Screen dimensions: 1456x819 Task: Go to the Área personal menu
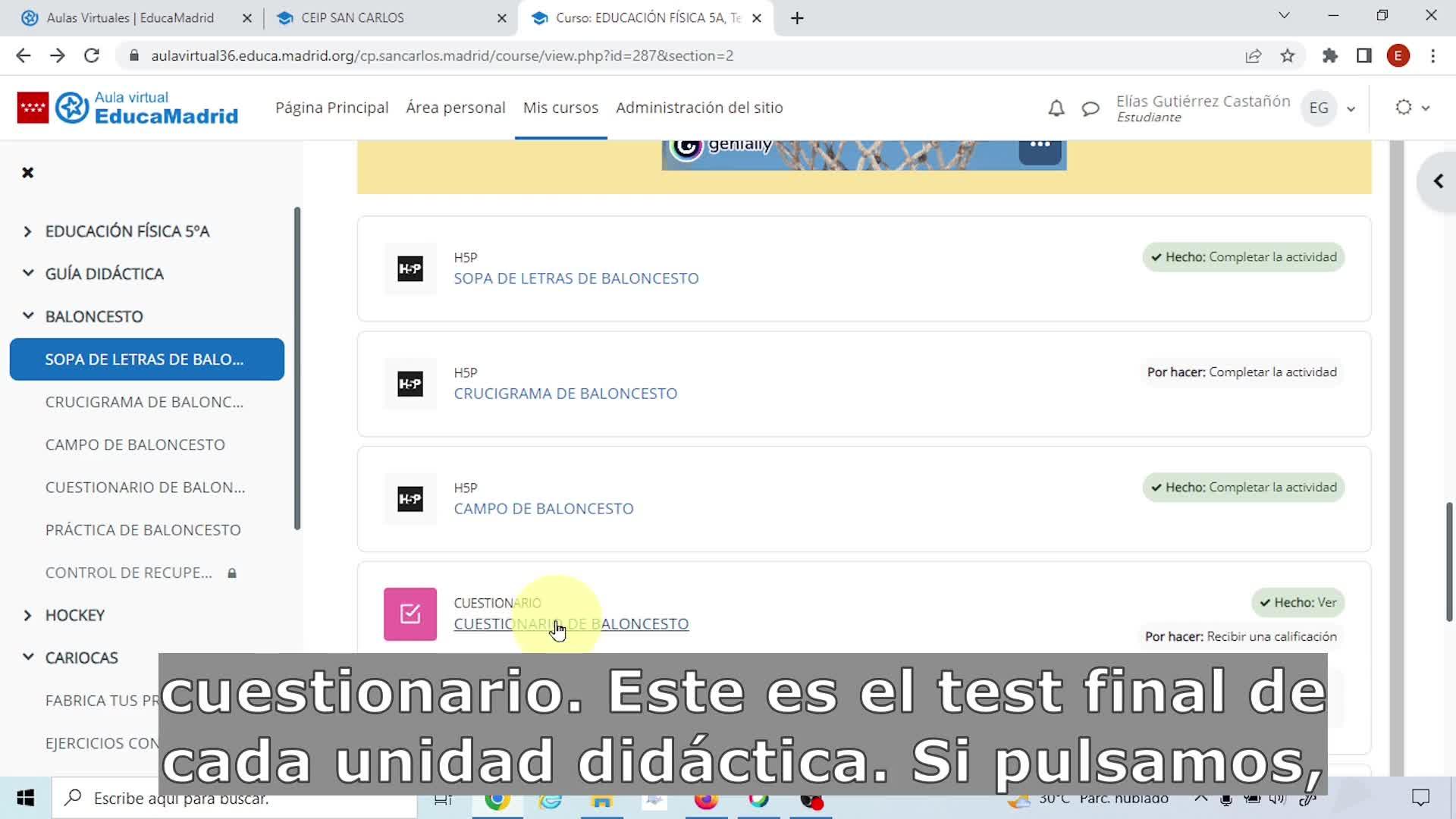455,108
